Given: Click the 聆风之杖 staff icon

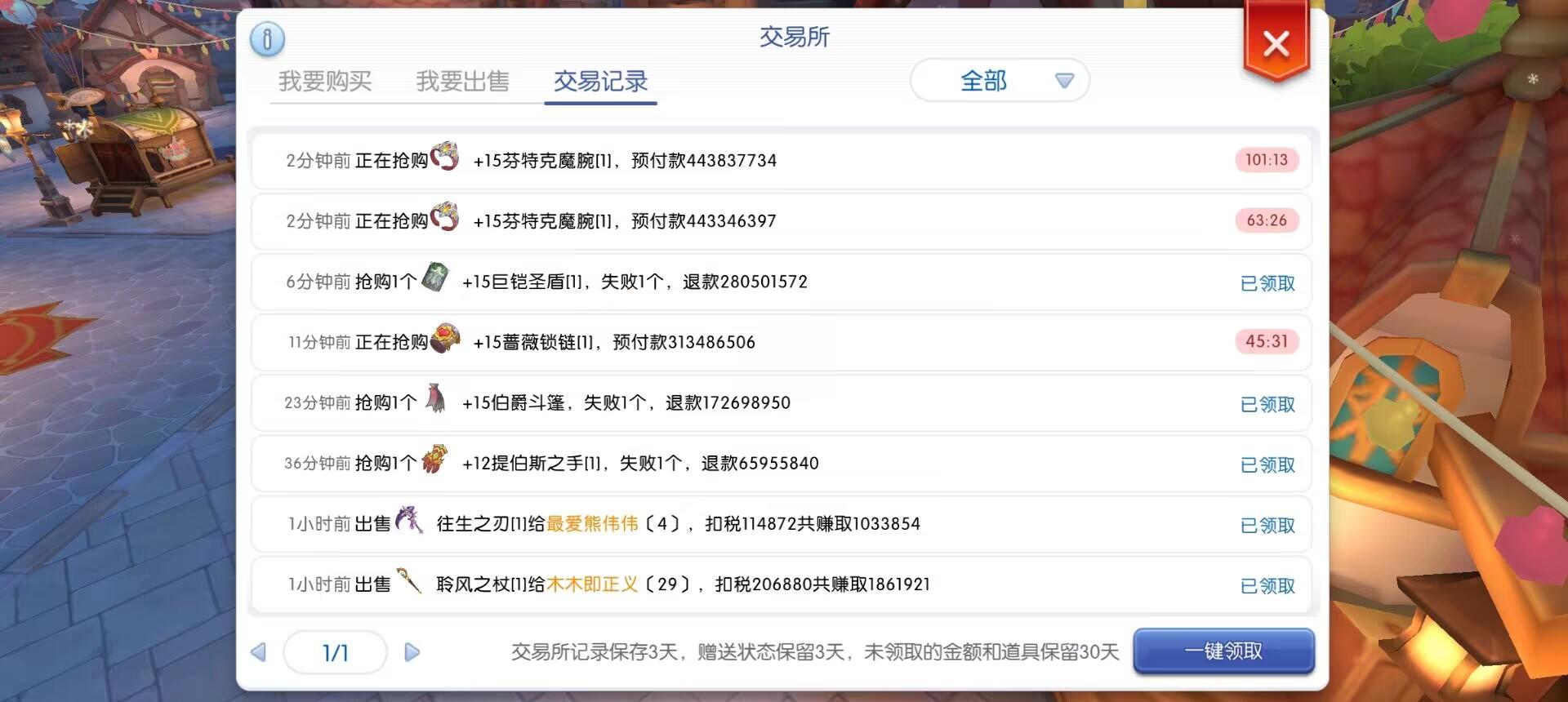Looking at the screenshot, I should 409,580.
